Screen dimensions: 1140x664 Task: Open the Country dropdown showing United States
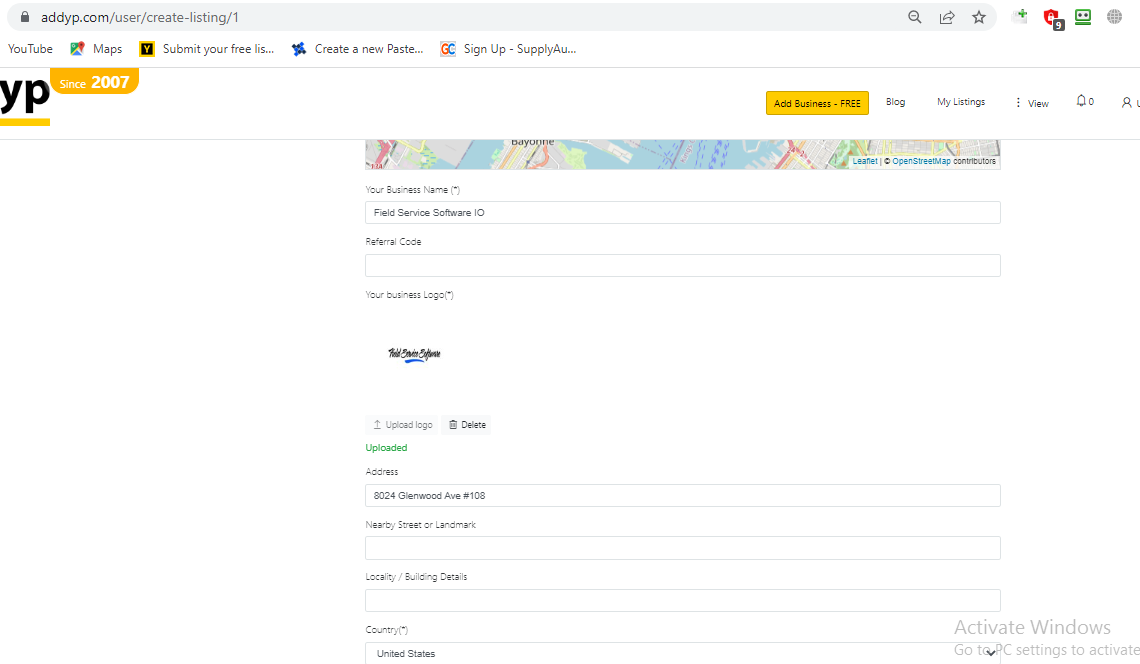683,653
